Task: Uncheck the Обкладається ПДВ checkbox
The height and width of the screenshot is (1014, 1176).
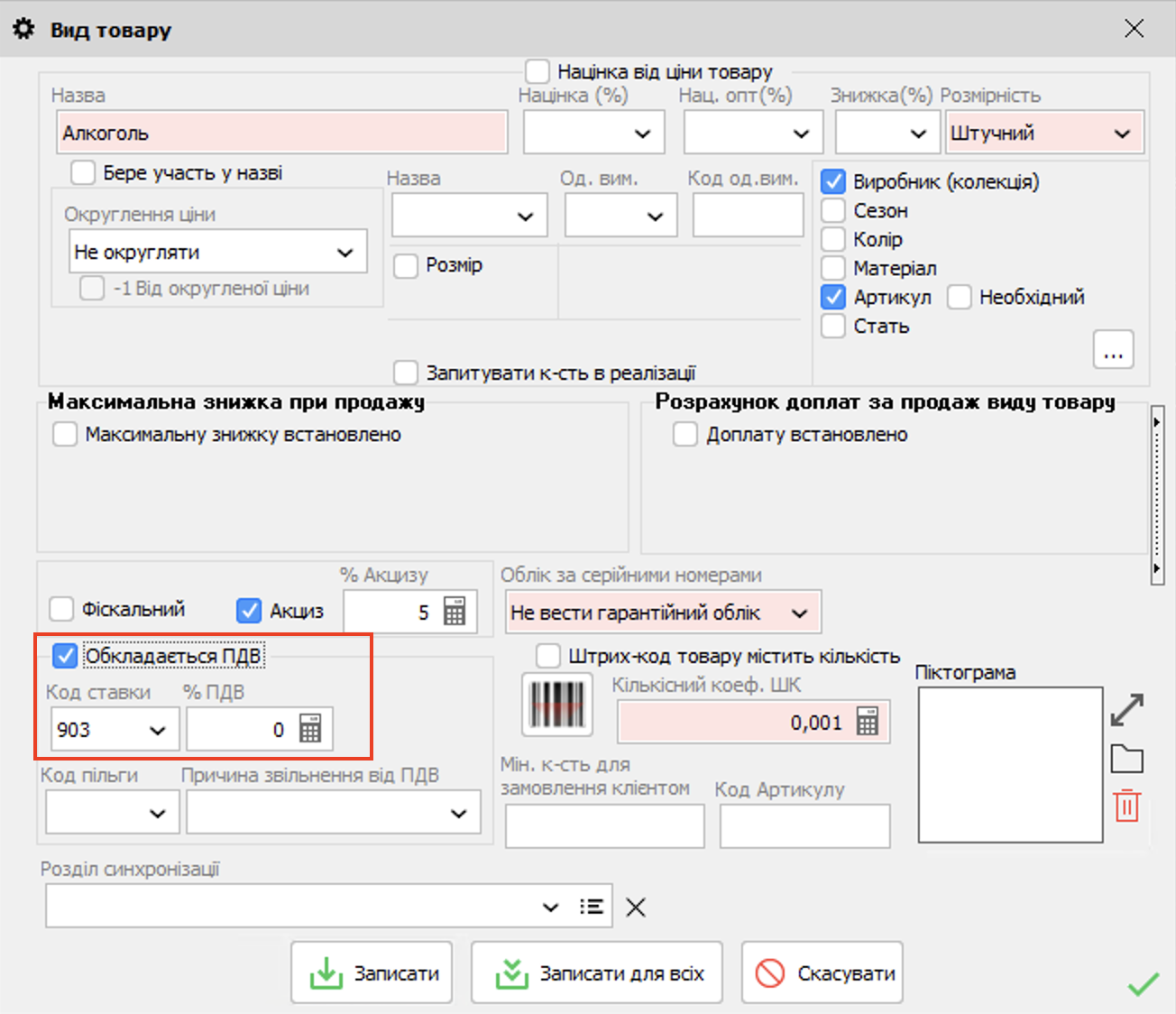Action: [x=65, y=656]
